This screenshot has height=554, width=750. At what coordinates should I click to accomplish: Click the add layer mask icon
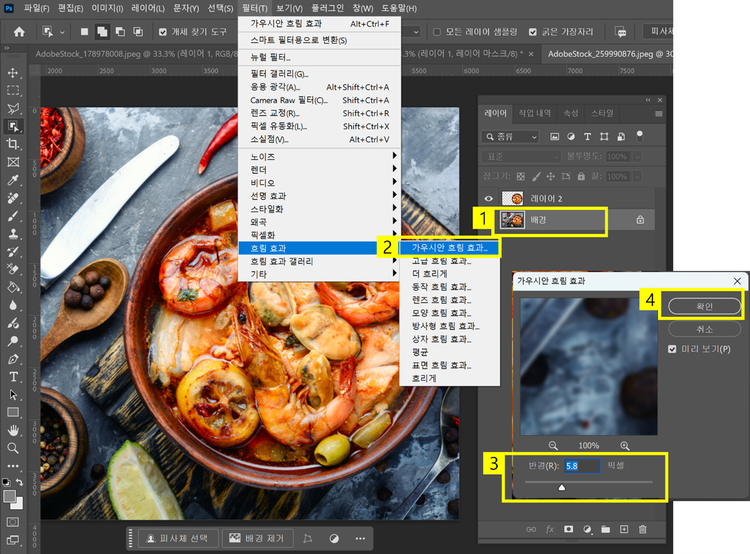pos(568,529)
